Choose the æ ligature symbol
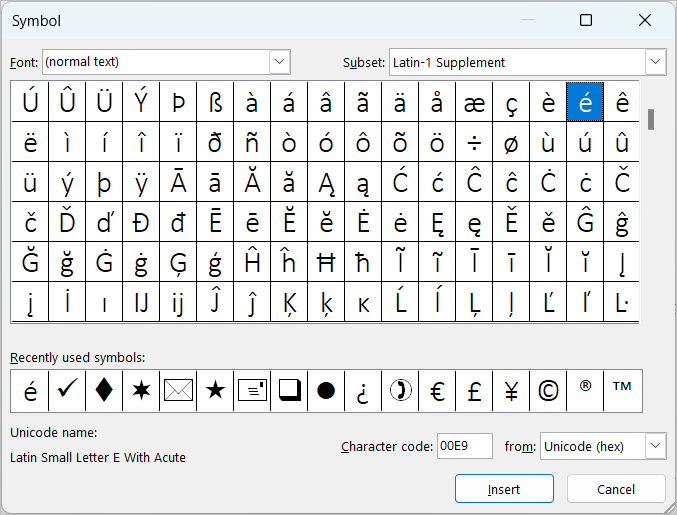 [474, 102]
